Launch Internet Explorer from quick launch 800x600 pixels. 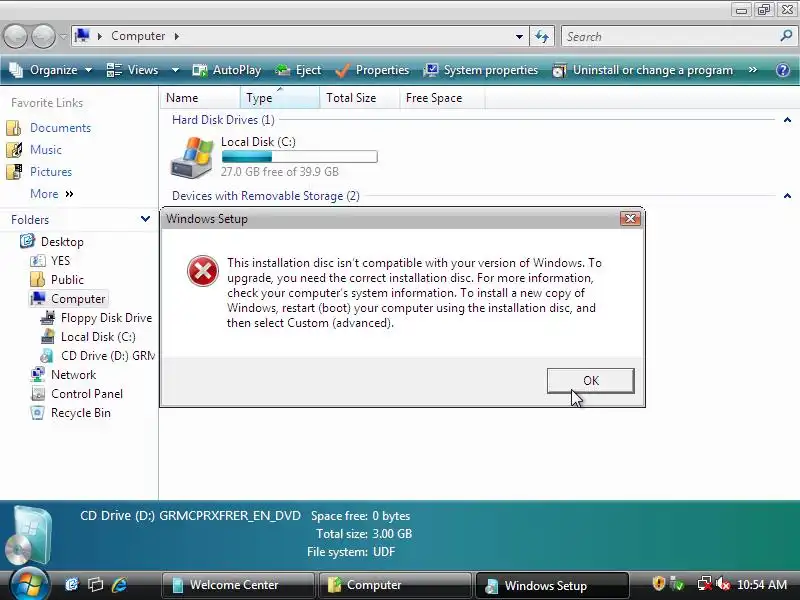coord(119,585)
